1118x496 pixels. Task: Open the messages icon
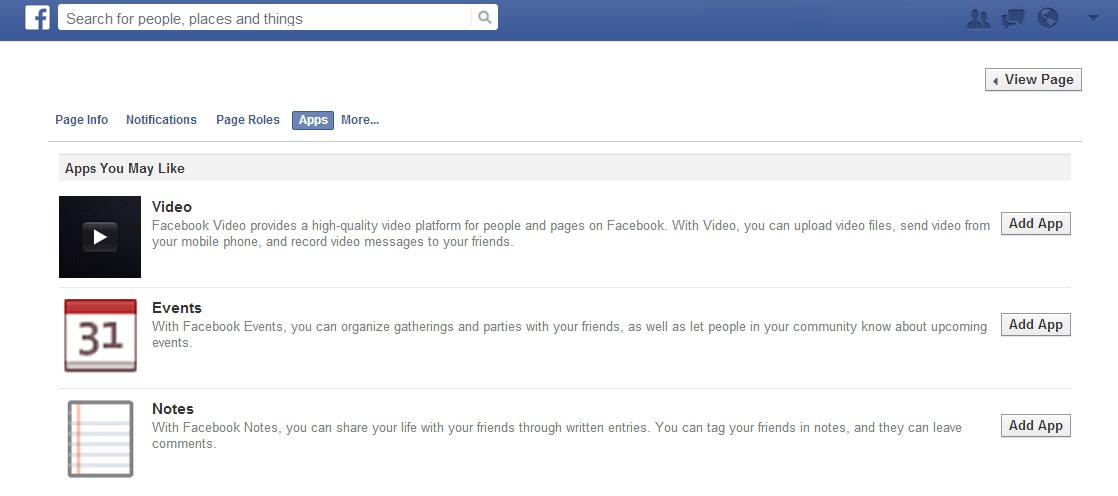click(x=1013, y=19)
